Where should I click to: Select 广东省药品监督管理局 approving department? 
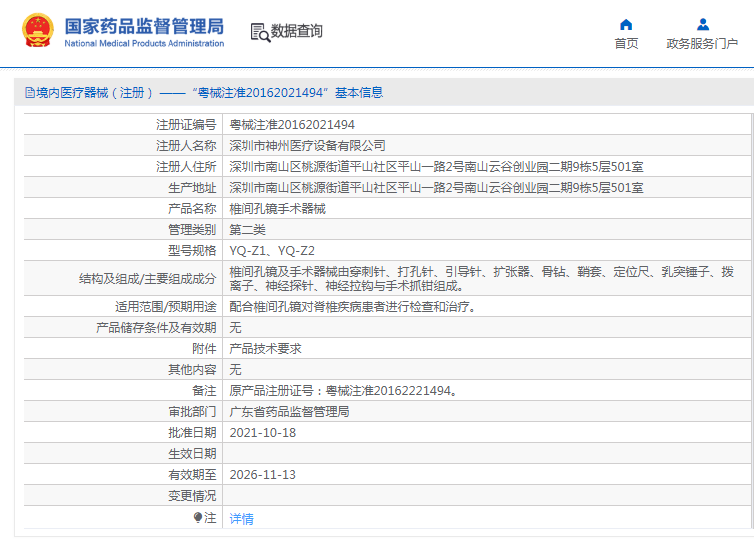click(x=289, y=412)
